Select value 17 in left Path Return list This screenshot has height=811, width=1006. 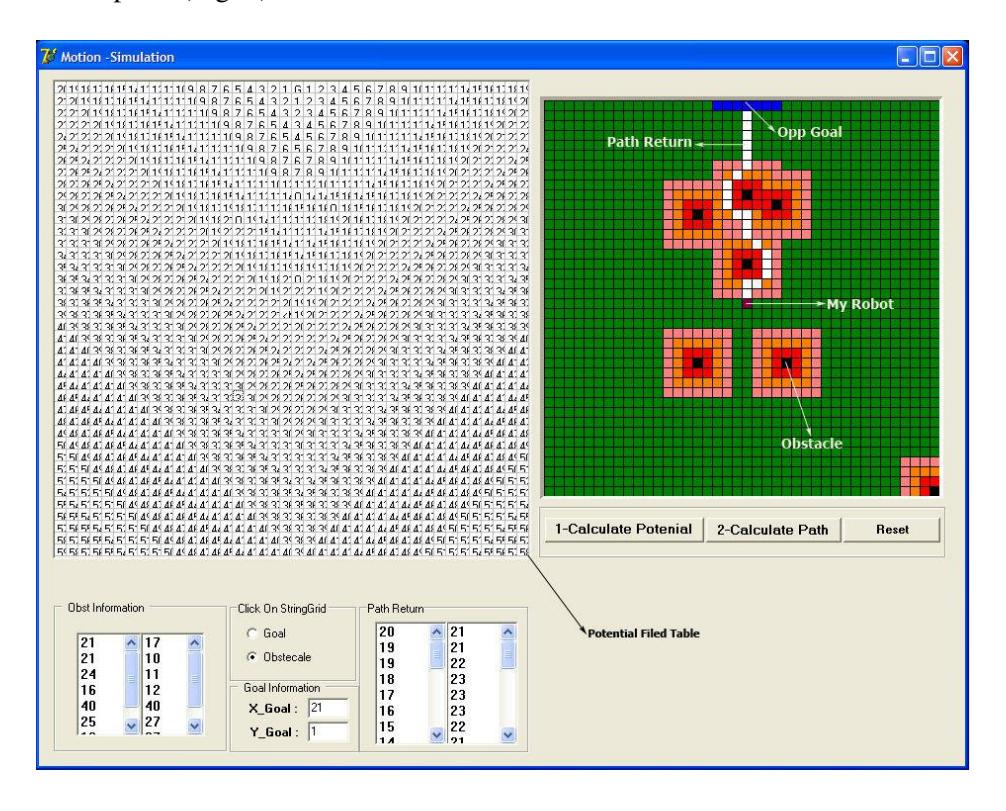(387, 696)
